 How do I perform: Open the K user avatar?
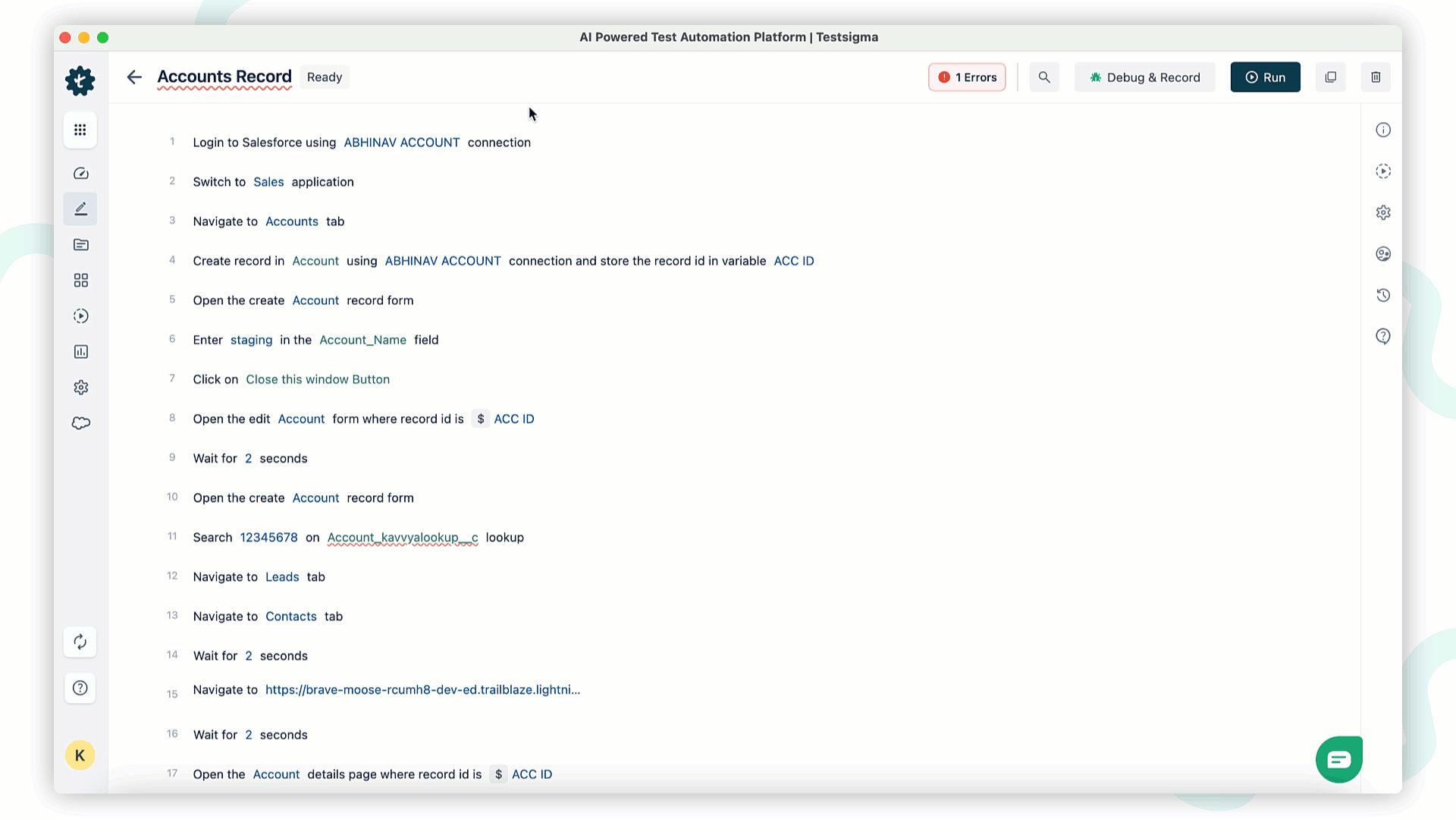pos(80,755)
